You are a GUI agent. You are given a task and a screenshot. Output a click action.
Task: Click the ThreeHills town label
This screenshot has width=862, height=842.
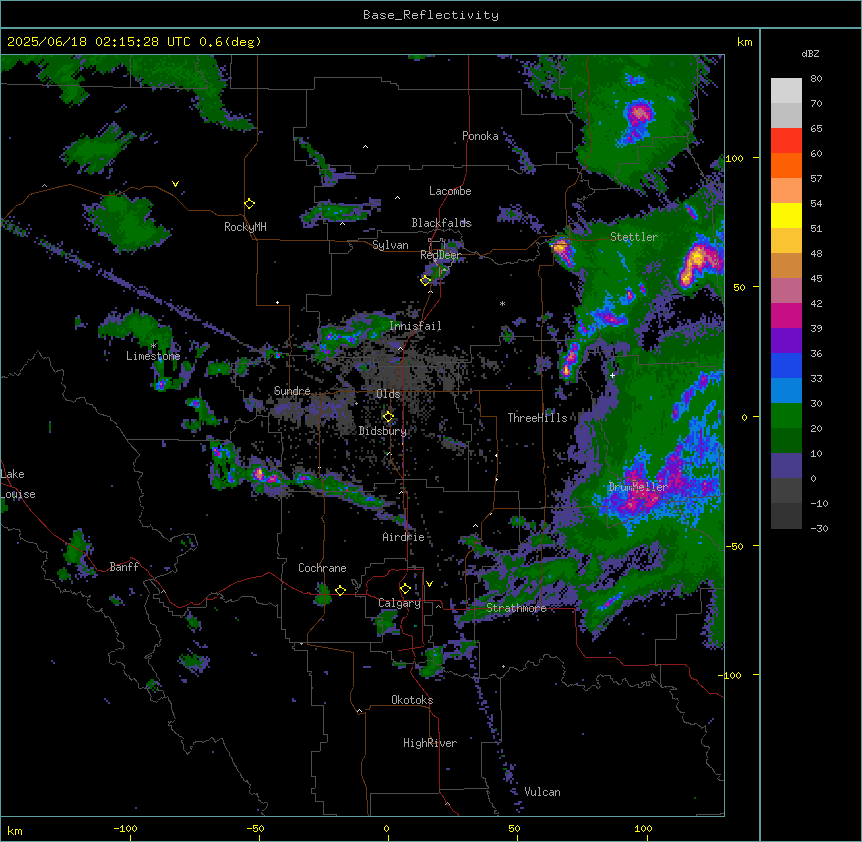click(537, 418)
